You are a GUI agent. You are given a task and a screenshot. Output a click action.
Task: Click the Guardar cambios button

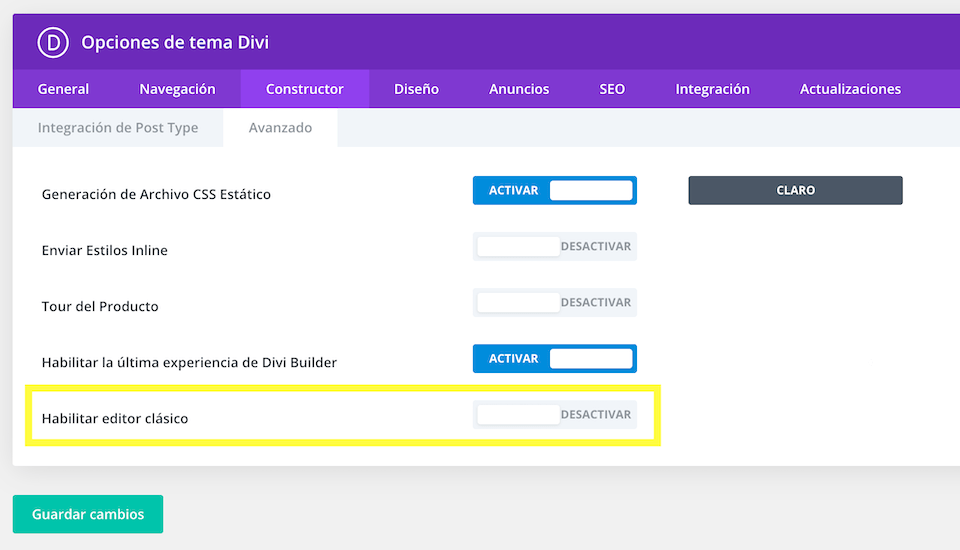[88, 514]
